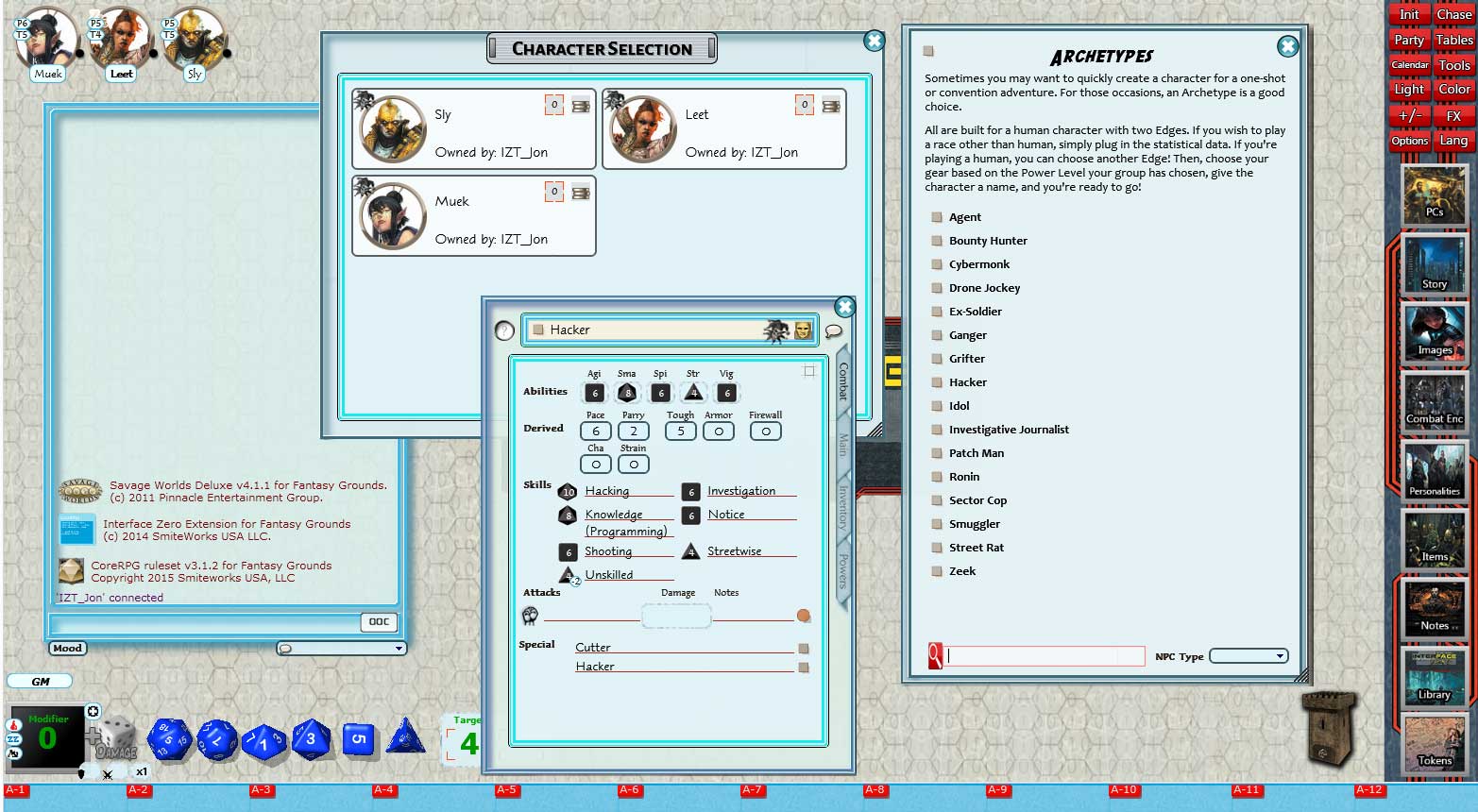Screen dimensions: 1478x812
Task: Open the chat mode dropdown arrow
Action: coord(398,648)
